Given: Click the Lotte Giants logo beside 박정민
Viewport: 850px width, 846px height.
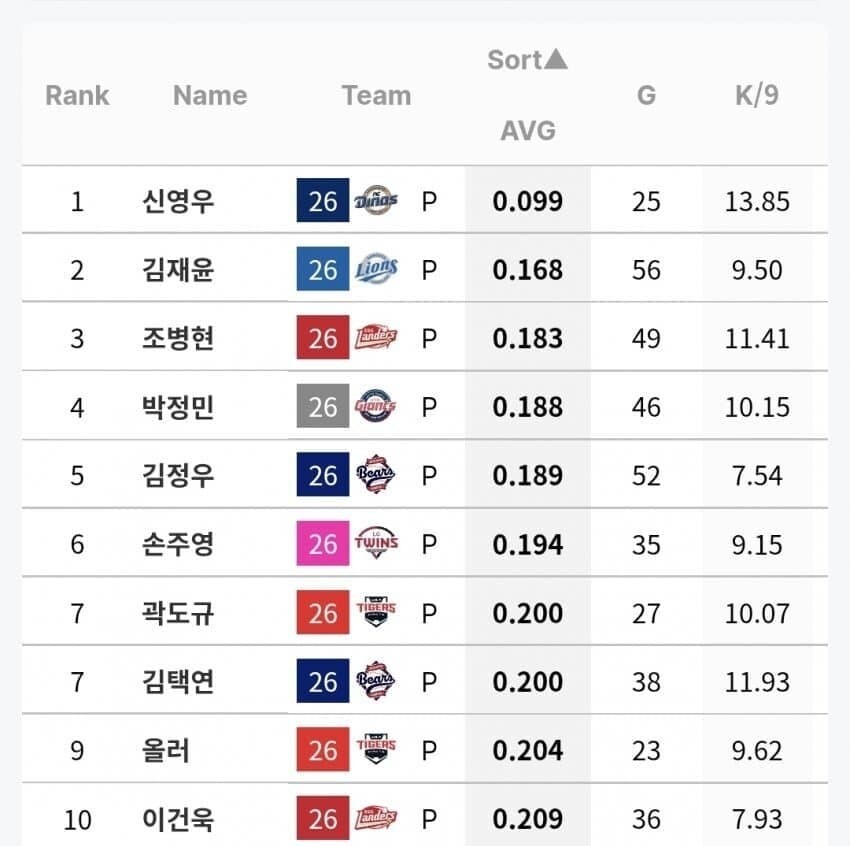Looking at the screenshot, I should [x=376, y=406].
